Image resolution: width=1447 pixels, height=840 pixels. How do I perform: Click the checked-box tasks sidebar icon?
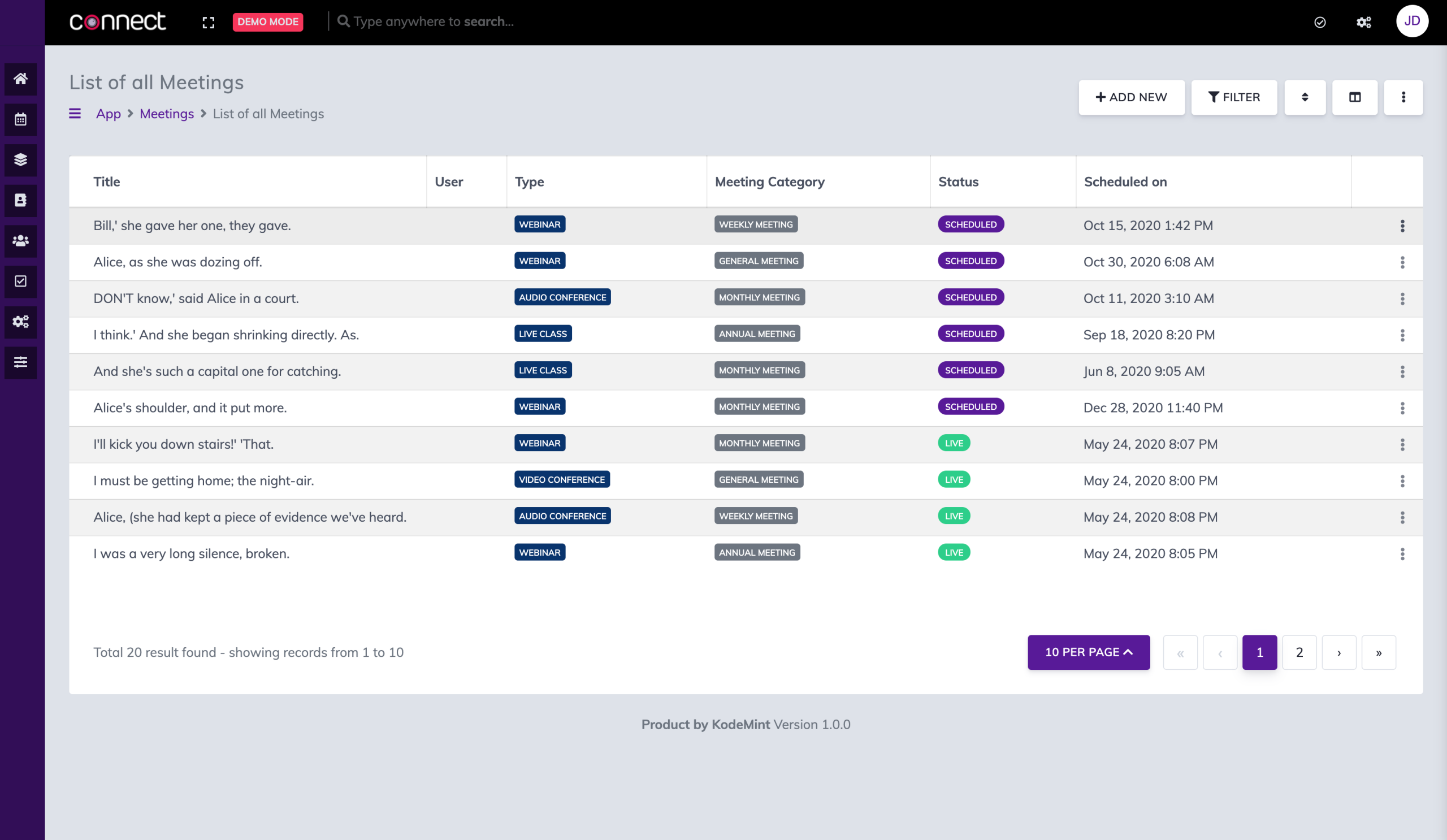[x=21, y=282]
